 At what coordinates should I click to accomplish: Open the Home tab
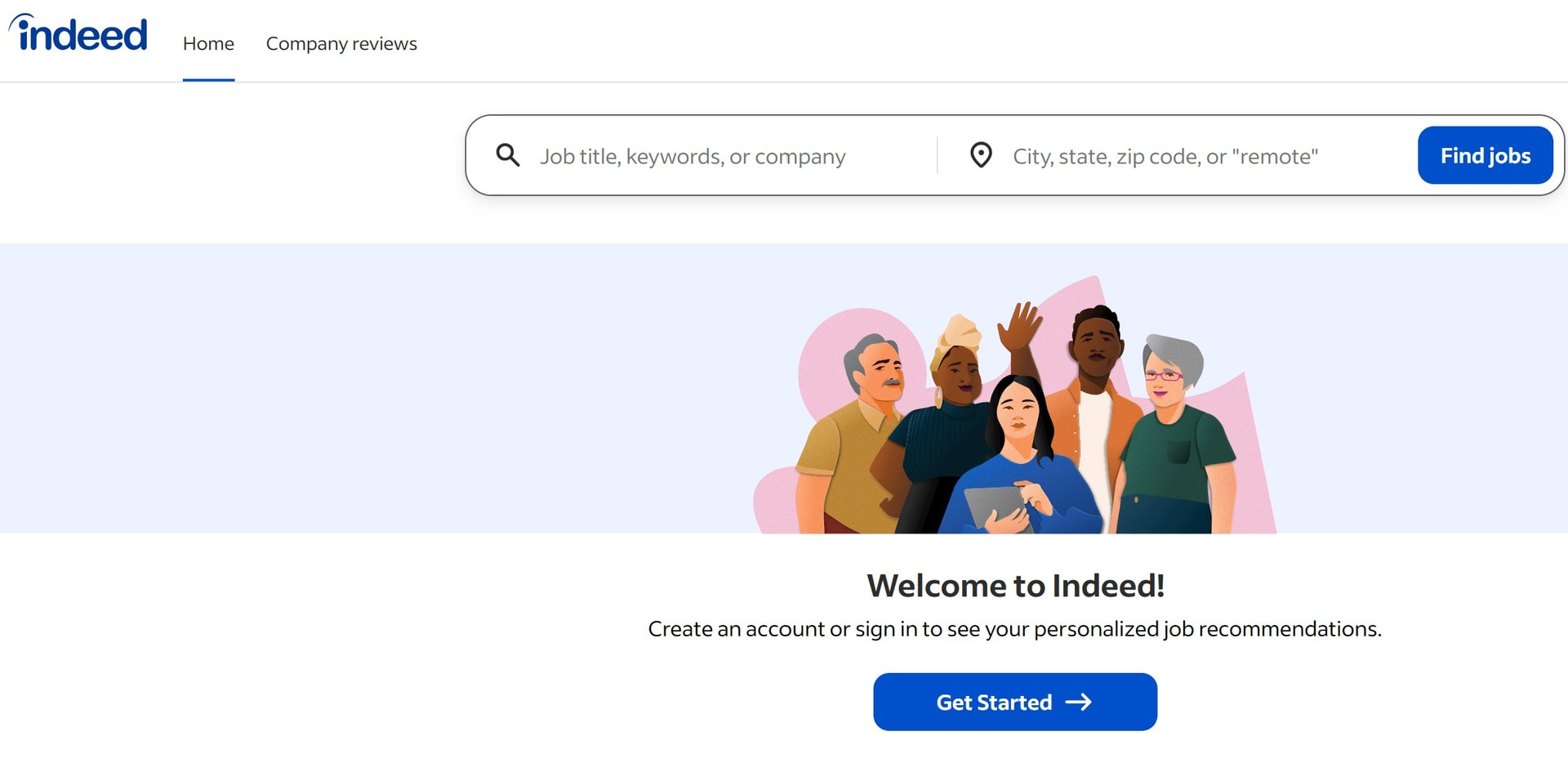208,43
